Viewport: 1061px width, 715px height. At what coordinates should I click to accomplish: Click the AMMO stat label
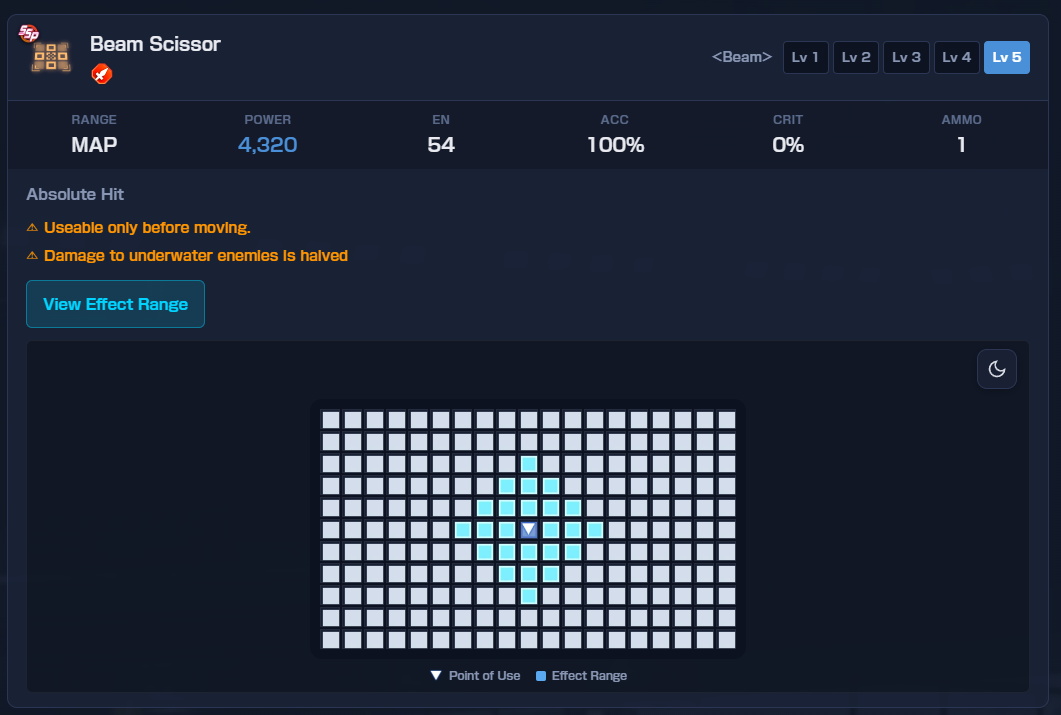(961, 120)
